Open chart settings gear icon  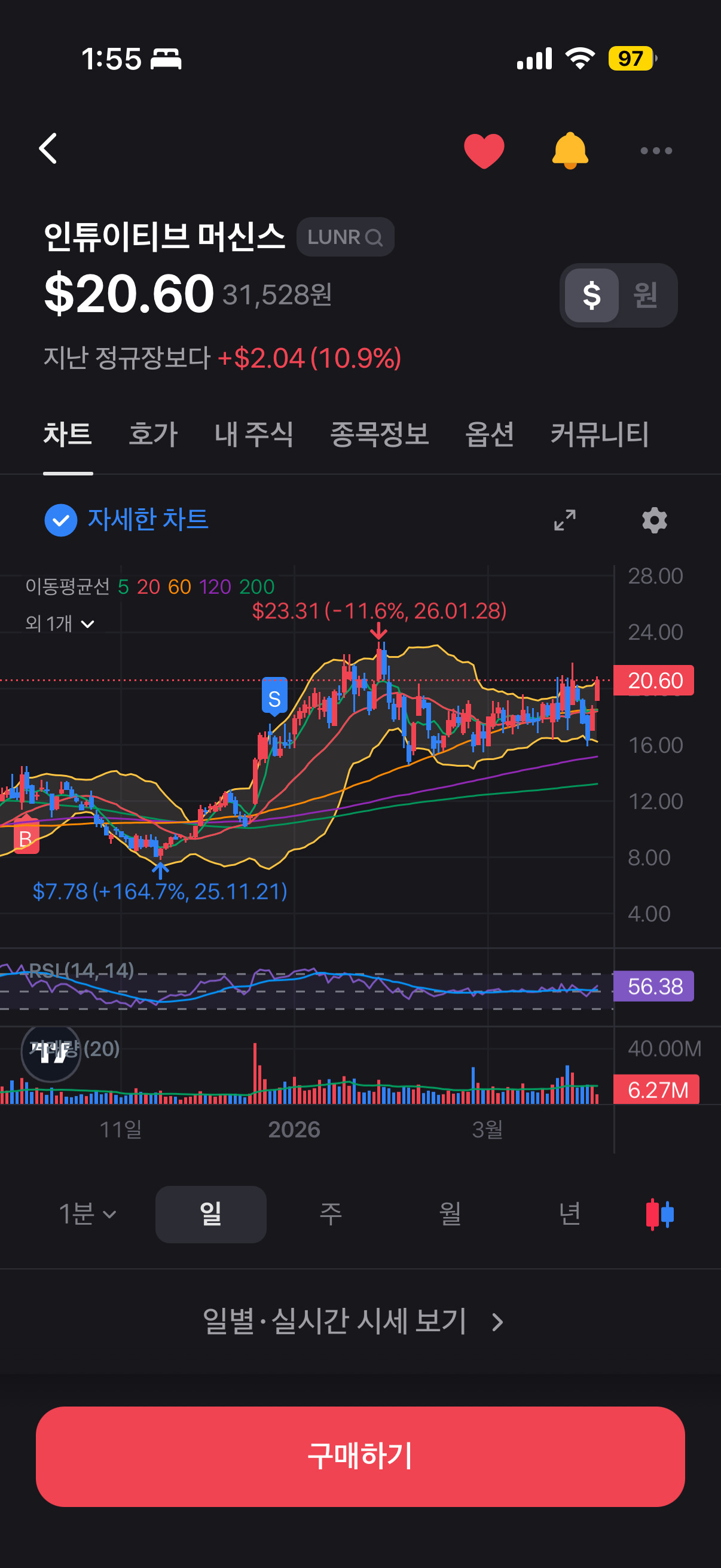pos(654,520)
